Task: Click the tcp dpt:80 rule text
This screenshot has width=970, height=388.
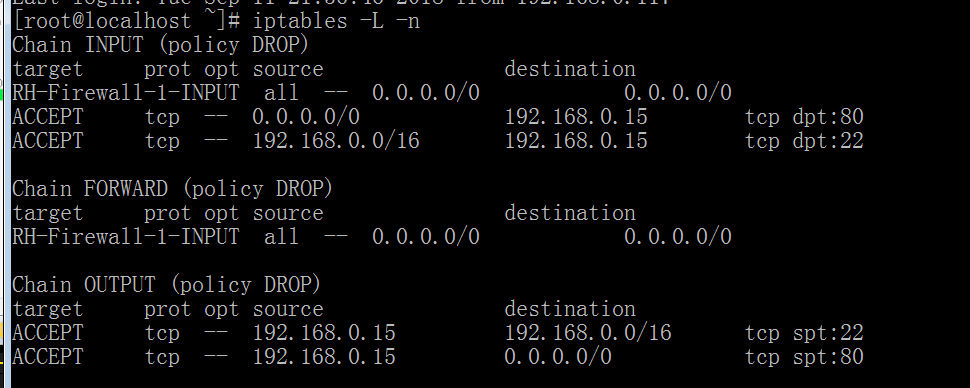Action: [804, 117]
